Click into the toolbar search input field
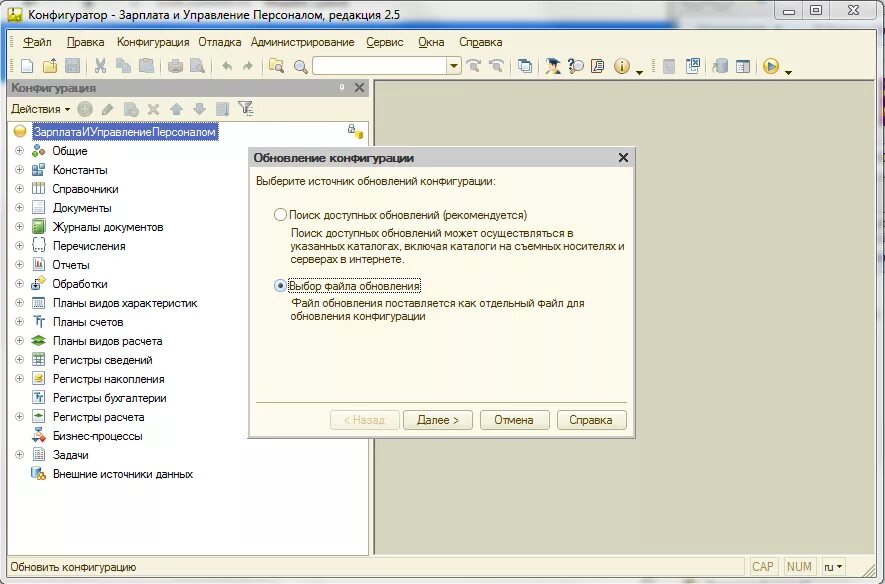Screen dimensions: 885x584 380,66
